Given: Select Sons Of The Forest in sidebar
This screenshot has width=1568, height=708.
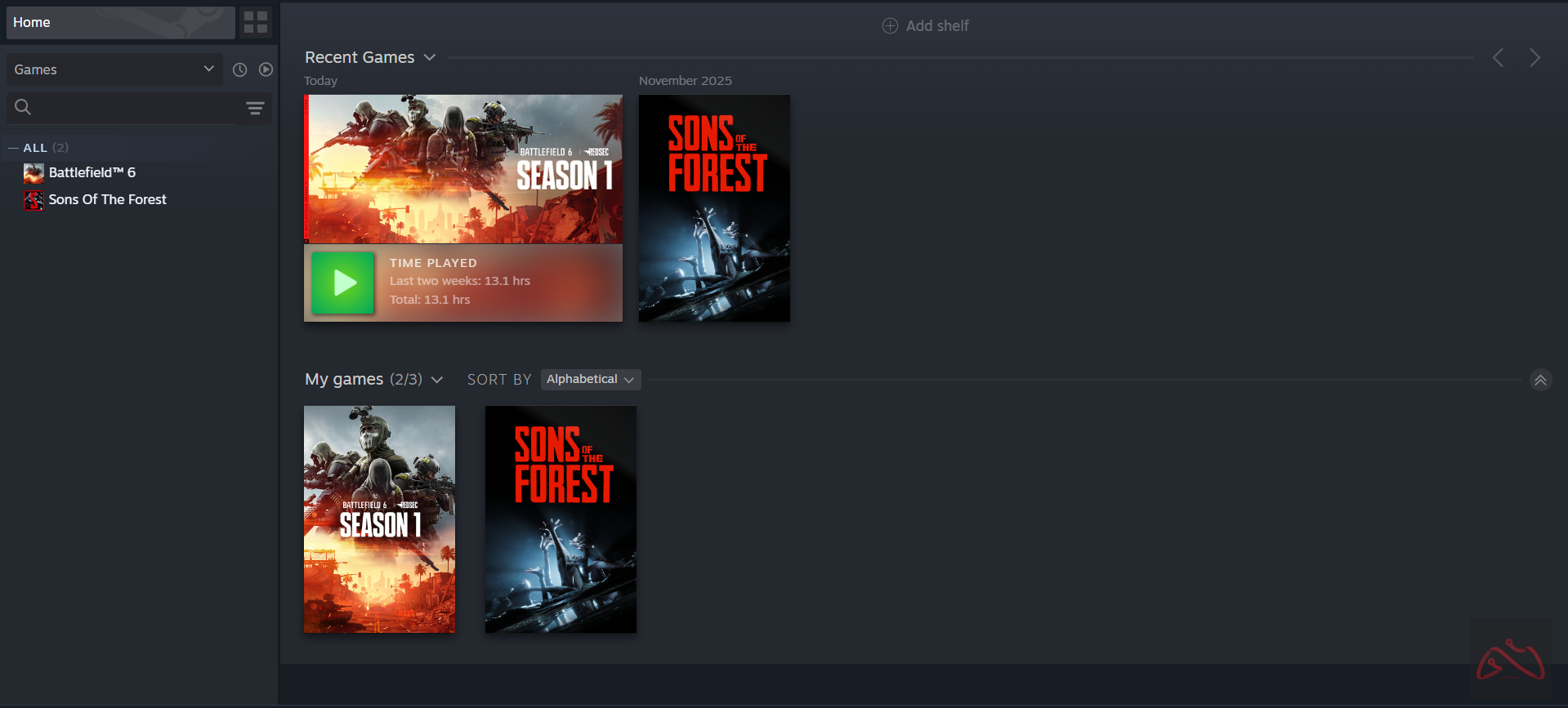Looking at the screenshot, I should pos(107,200).
